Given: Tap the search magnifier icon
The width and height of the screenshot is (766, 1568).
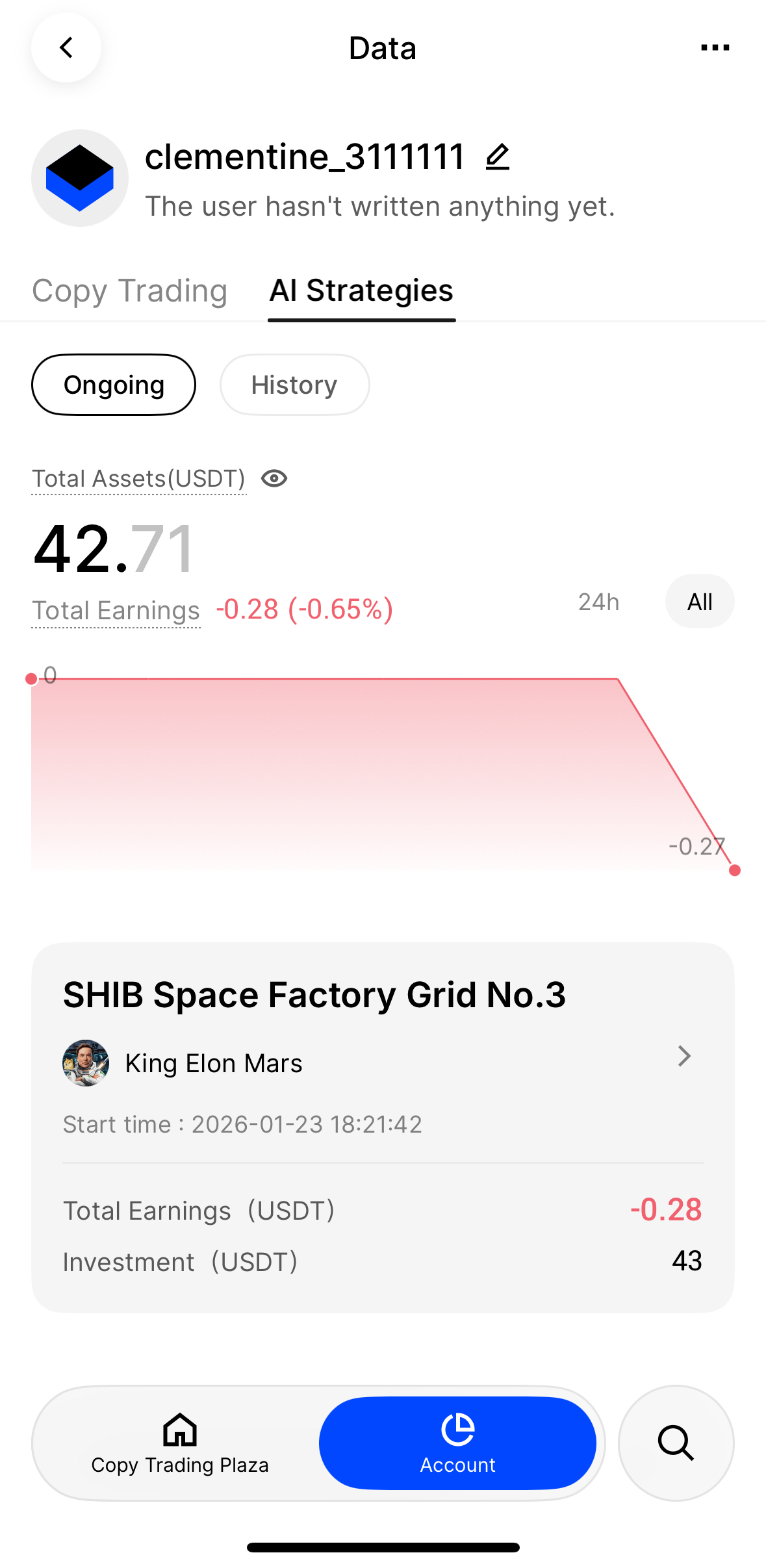Looking at the screenshot, I should [x=676, y=1443].
